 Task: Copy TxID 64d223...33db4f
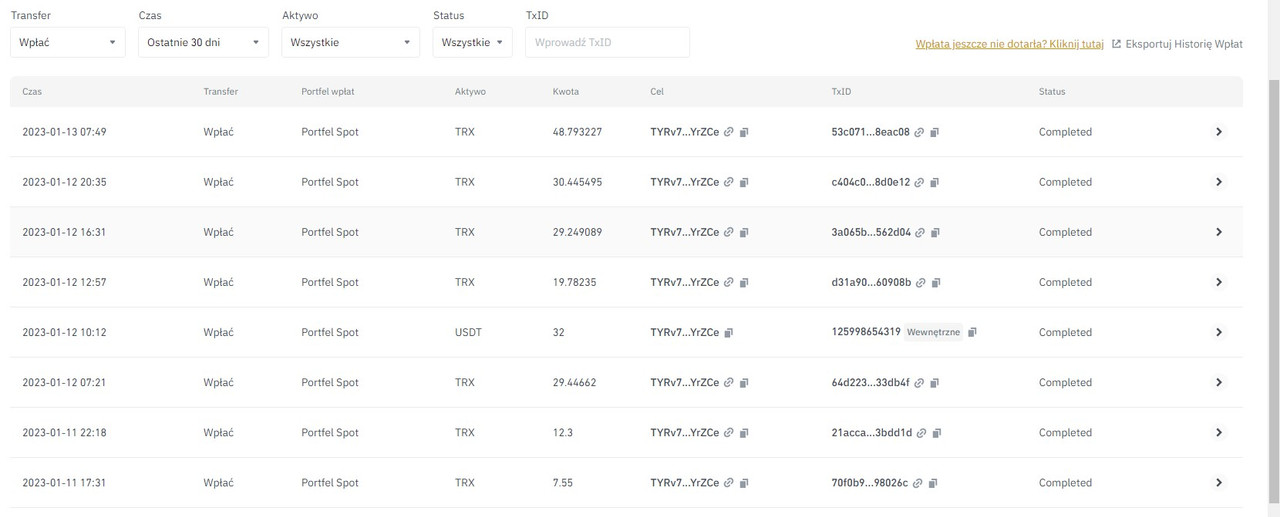point(935,382)
